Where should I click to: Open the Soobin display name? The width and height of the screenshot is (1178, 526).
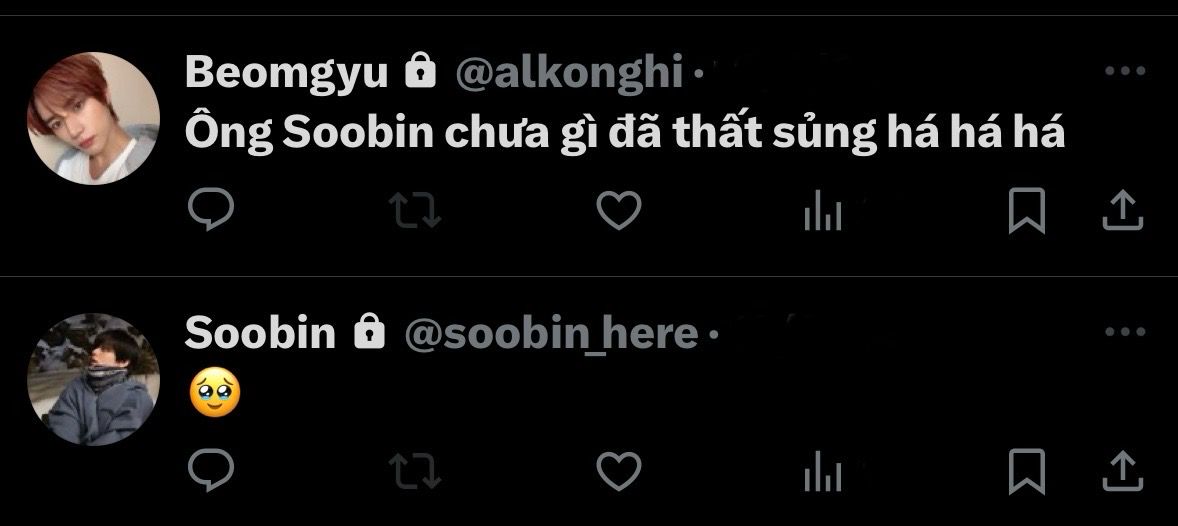(x=260, y=333)
